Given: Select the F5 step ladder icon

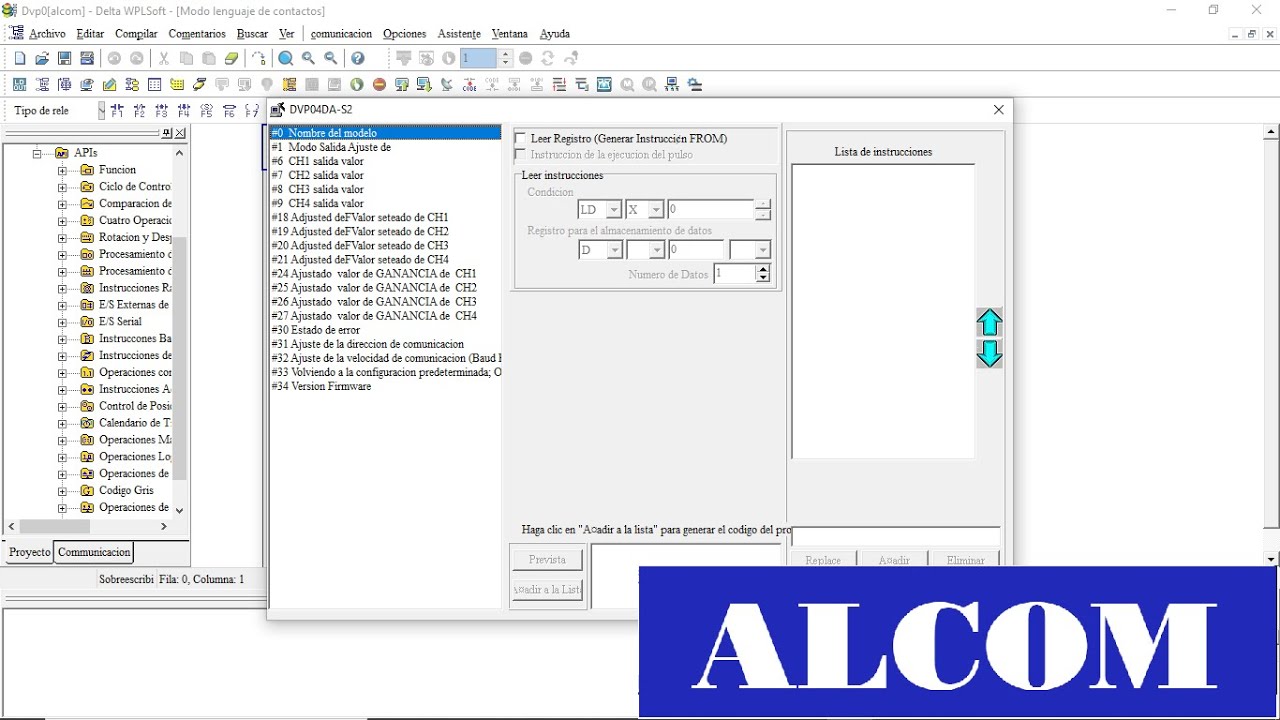Looking at the screenshot, I should (206, 111).
